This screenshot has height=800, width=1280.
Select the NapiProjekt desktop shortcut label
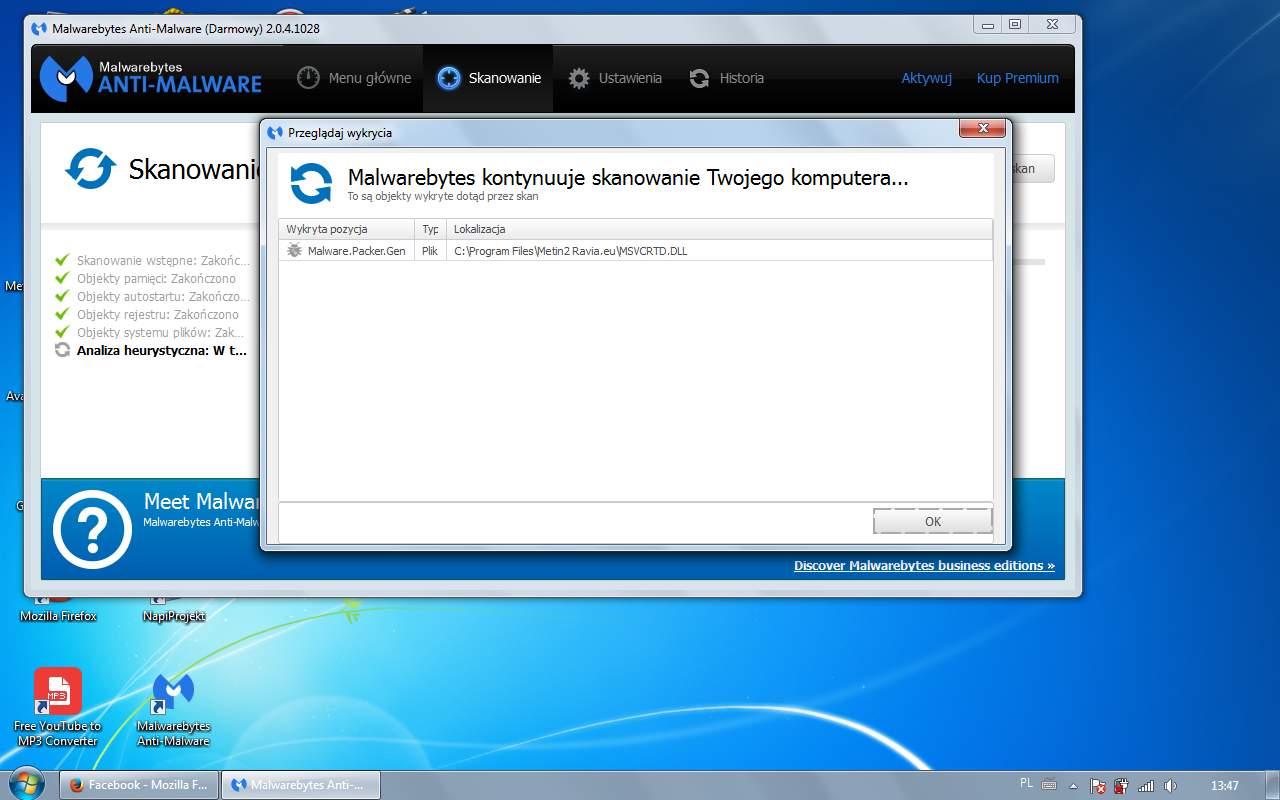tap(174, 616)
